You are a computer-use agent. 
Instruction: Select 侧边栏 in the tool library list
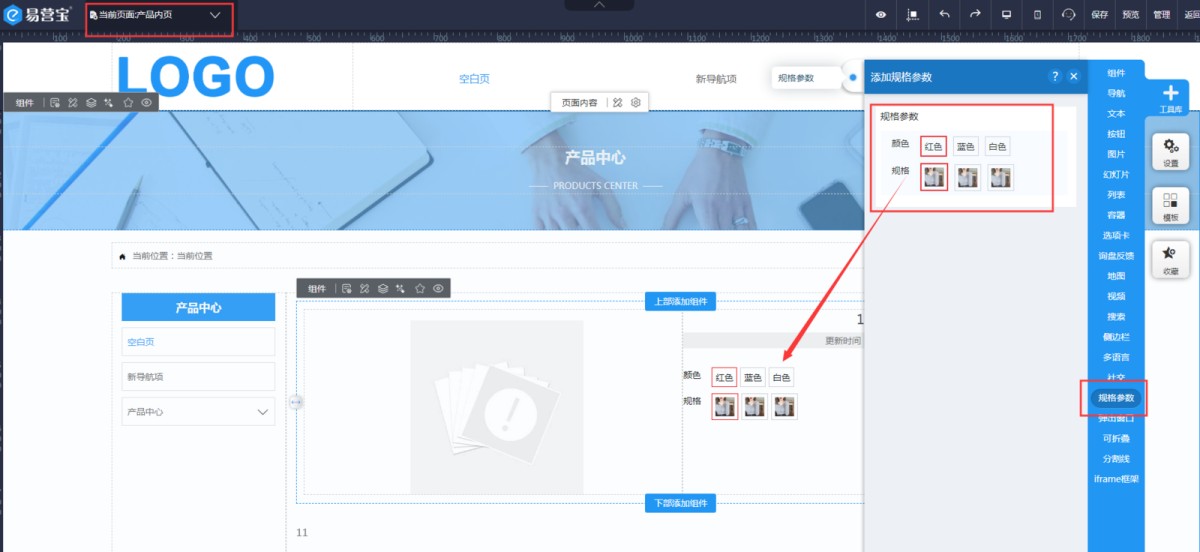point(1116,337)
